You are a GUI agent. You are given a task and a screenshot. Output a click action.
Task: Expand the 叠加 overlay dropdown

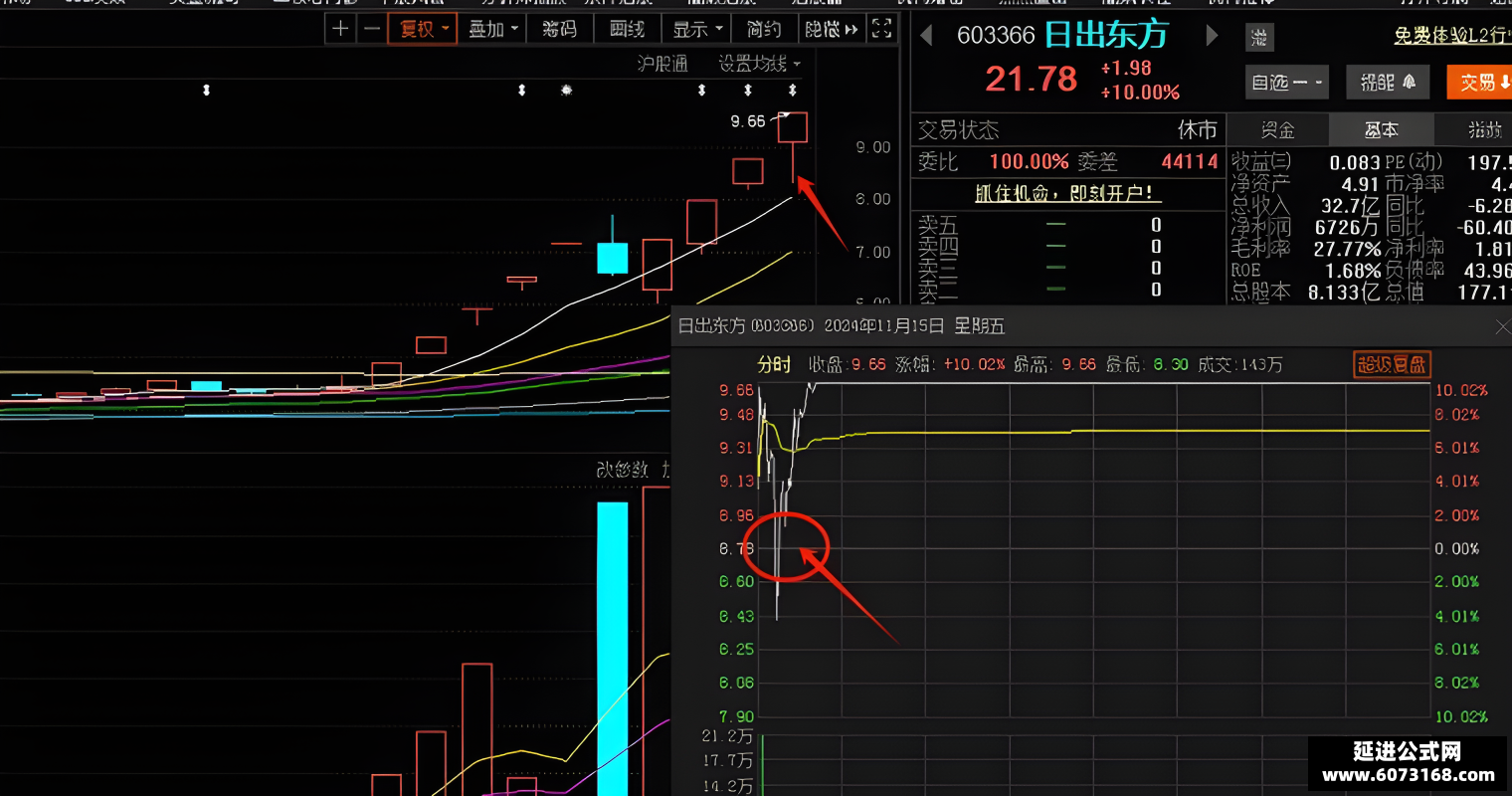pyautogui.click(x=493, y=29)
